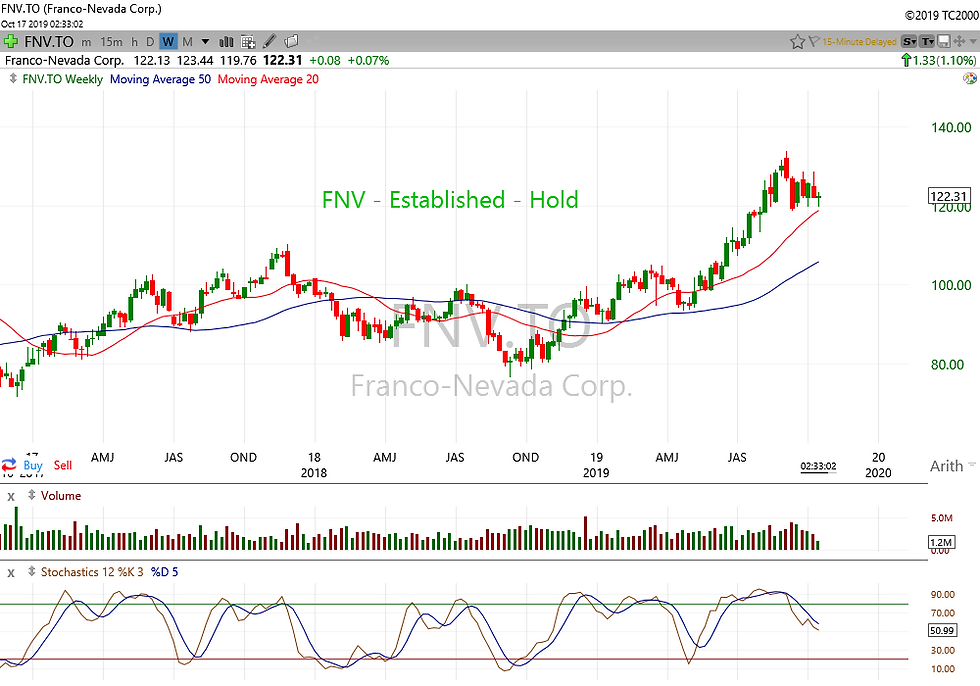Click the 80.00 price axis label
Screen dimensions: 980x686
947,365
